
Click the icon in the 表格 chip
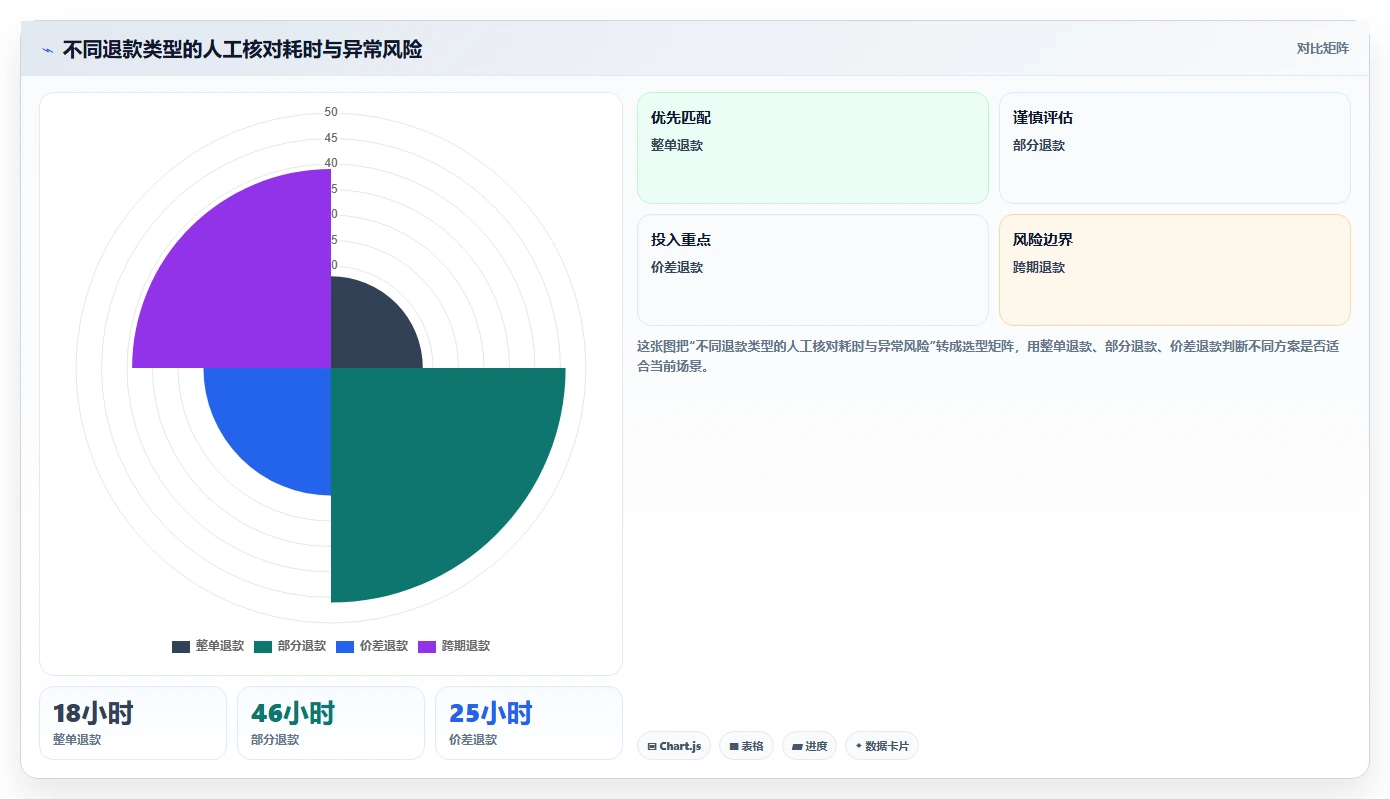(x=734, y=747)
